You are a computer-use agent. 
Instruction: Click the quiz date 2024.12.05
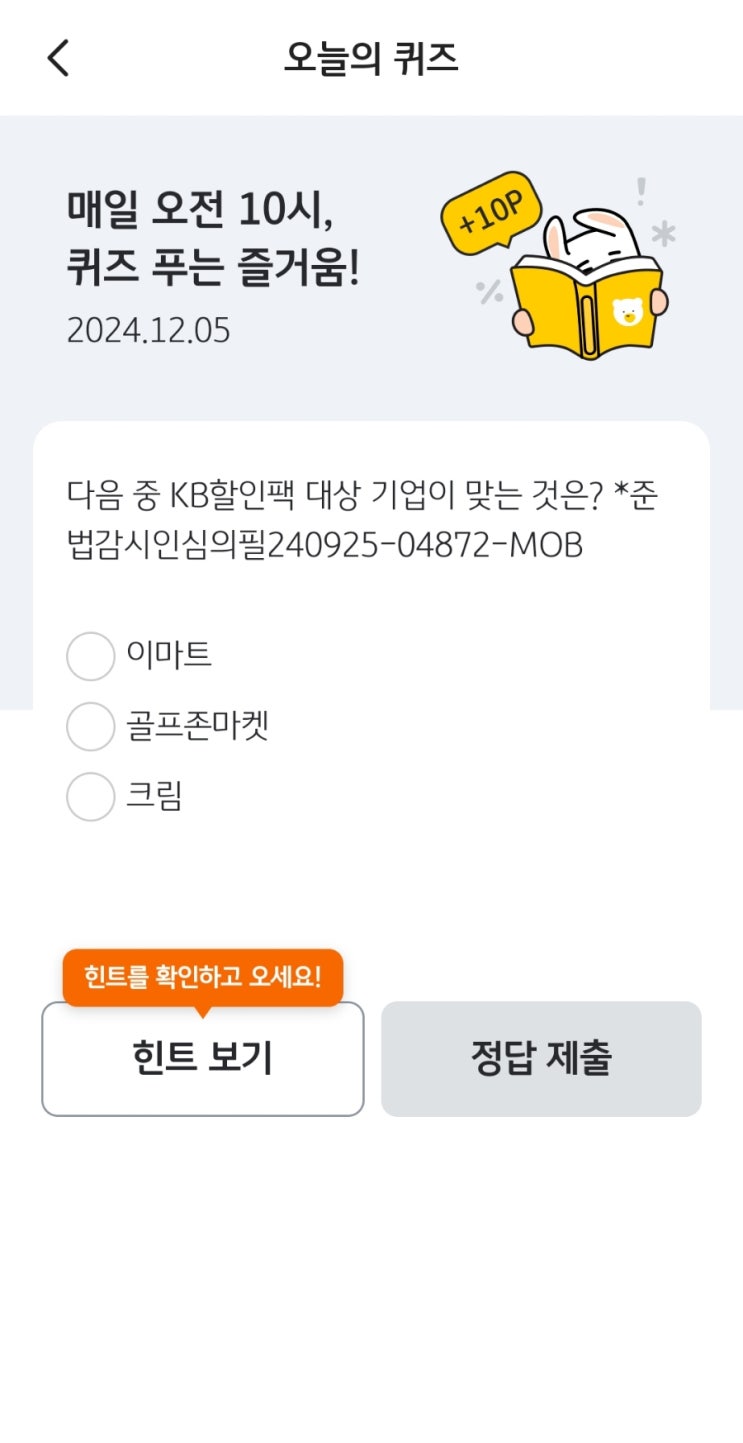pos(148,330)
